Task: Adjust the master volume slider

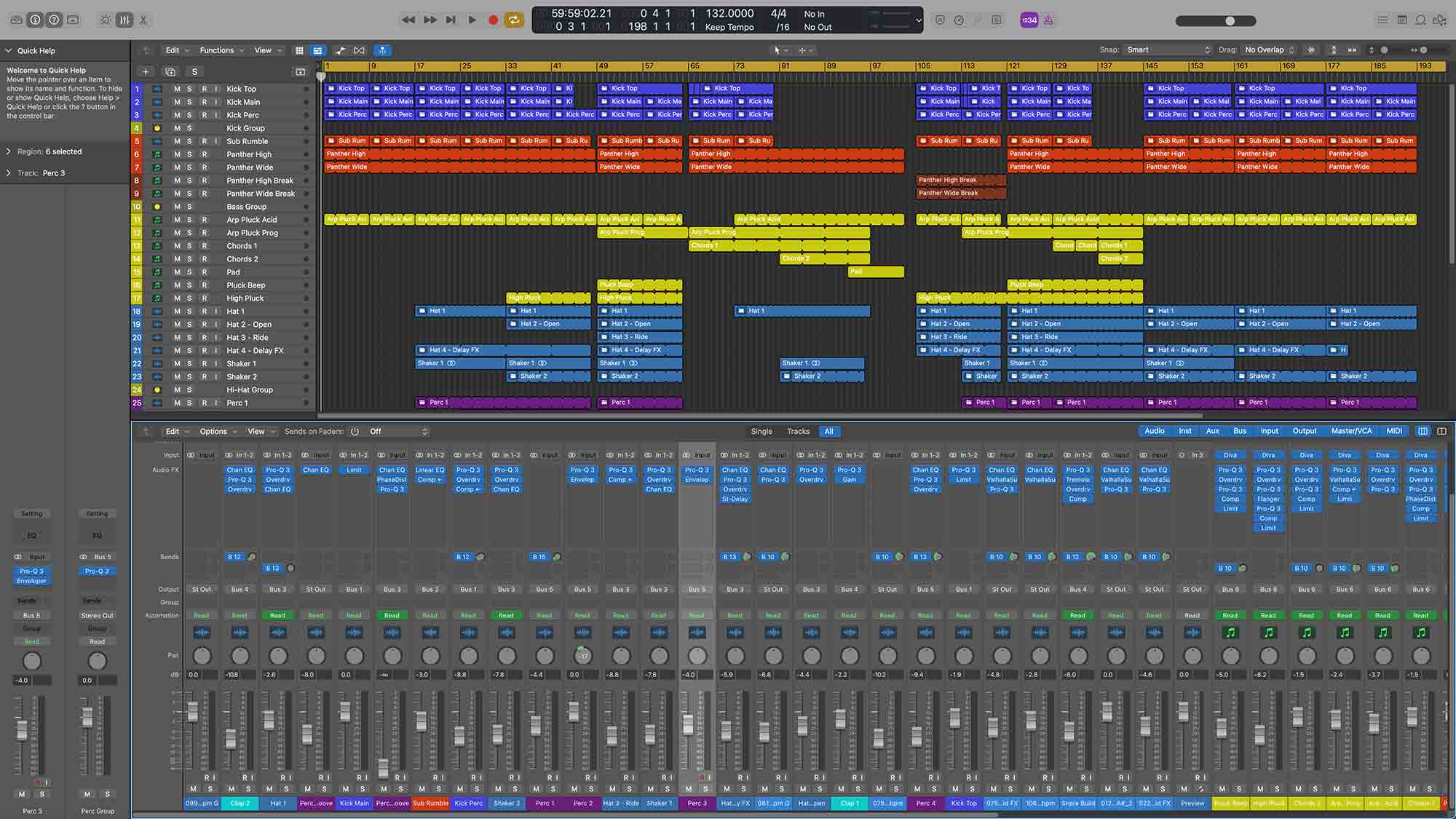Action: tap(1230, 20)
